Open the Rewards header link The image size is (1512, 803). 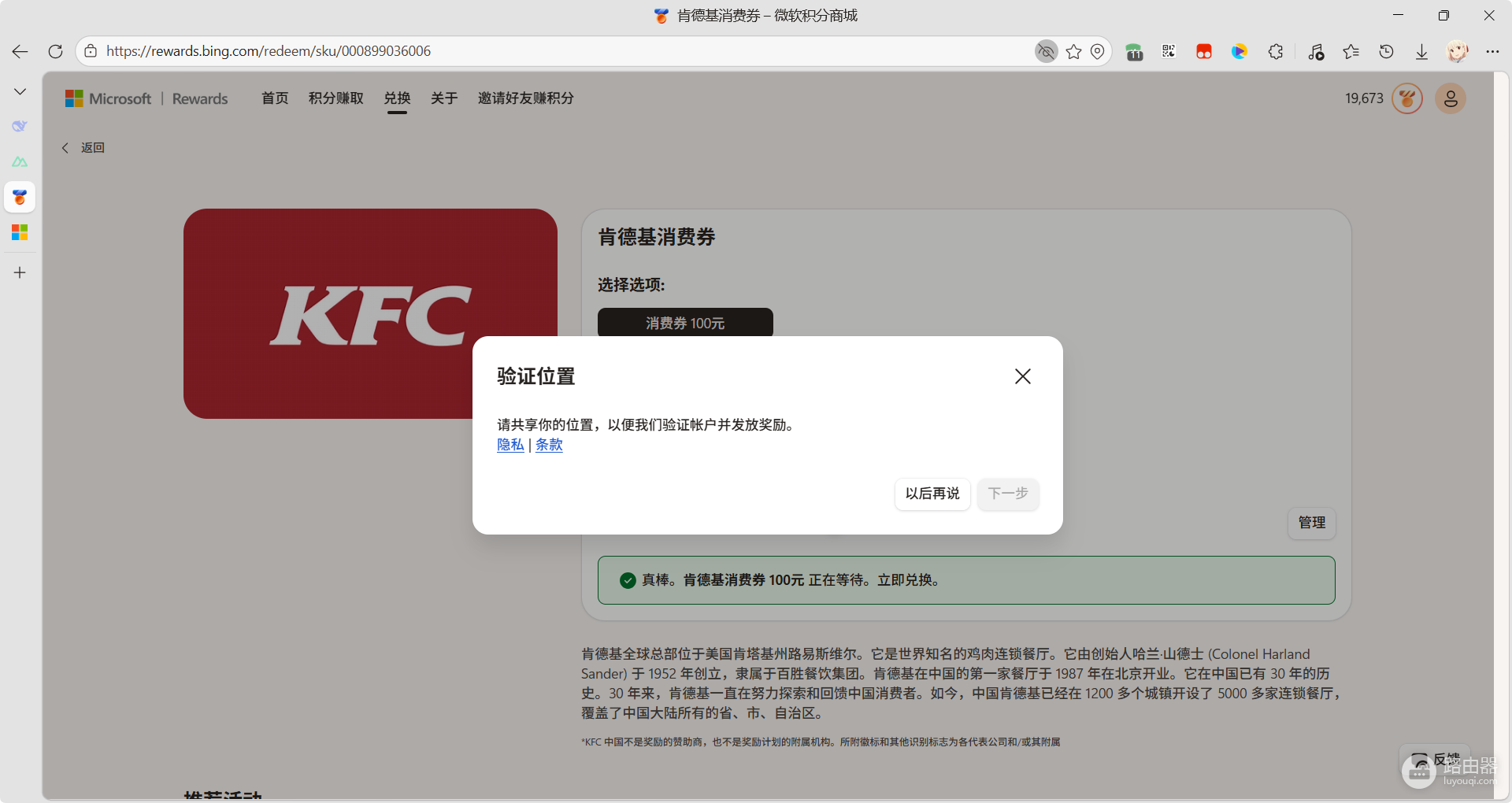click(200, 98)
